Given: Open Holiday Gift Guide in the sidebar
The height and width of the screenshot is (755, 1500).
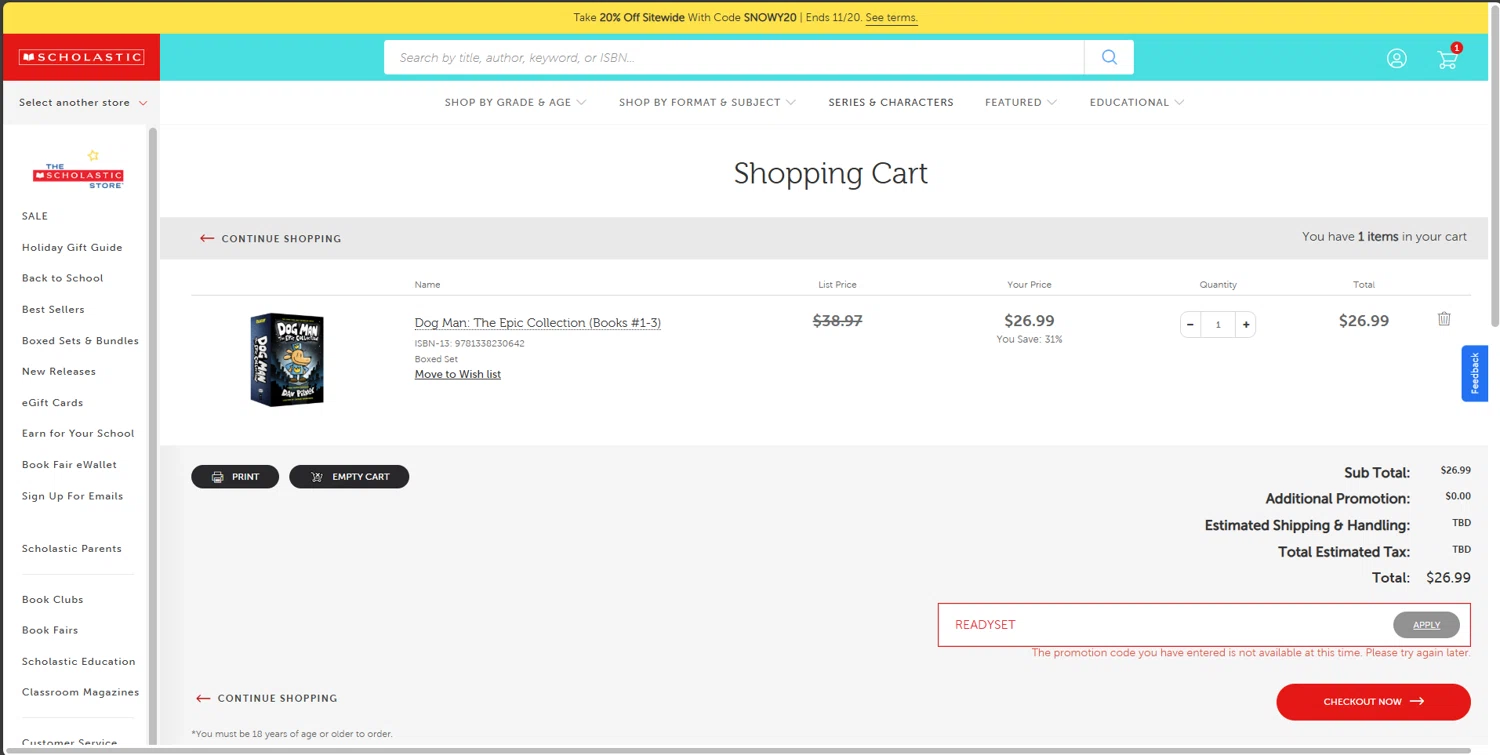Looking at the screenshot, I should [x=72, y=247].
